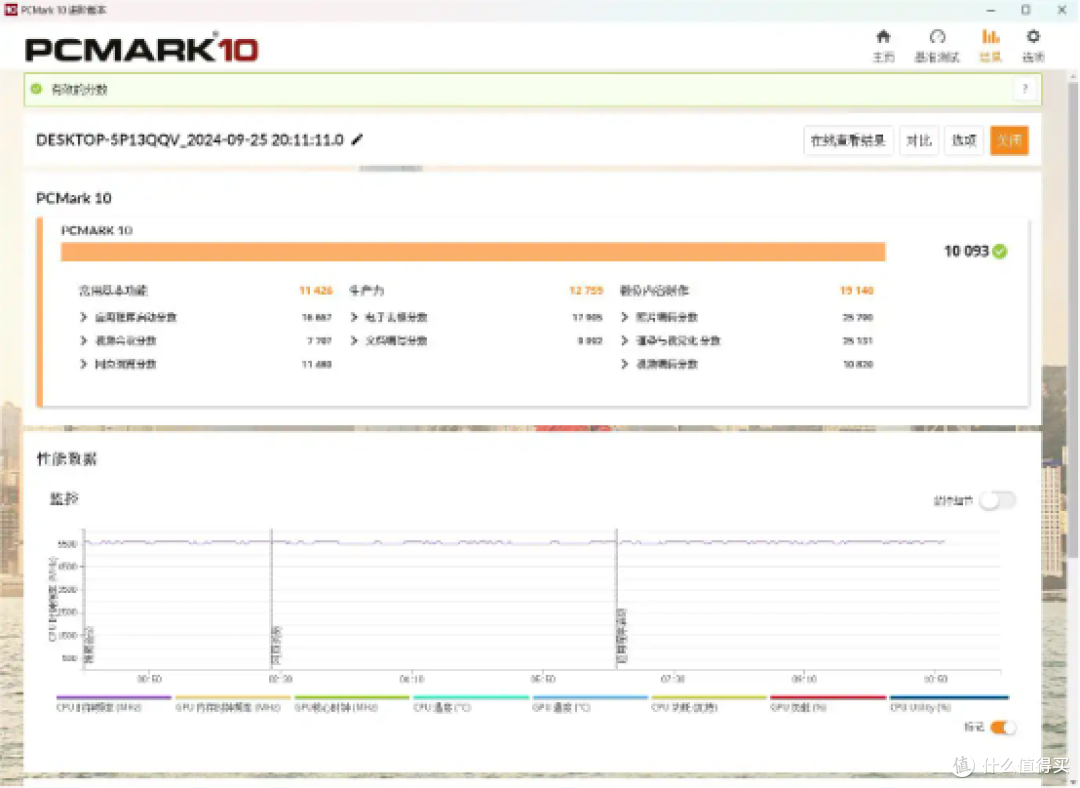Click the teal CPU temperature legend

470,703
